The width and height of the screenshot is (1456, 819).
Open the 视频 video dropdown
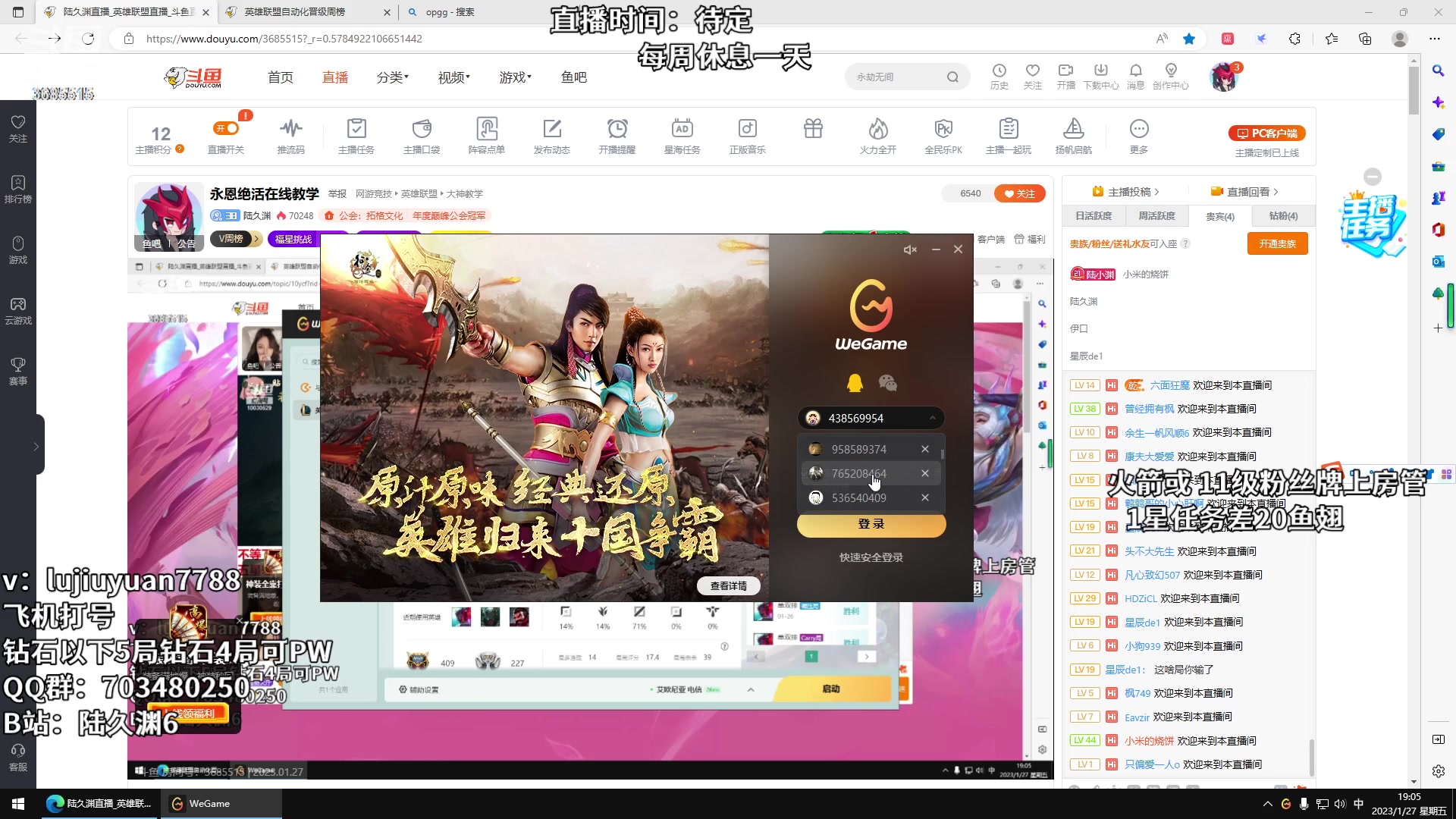(453, 77)
